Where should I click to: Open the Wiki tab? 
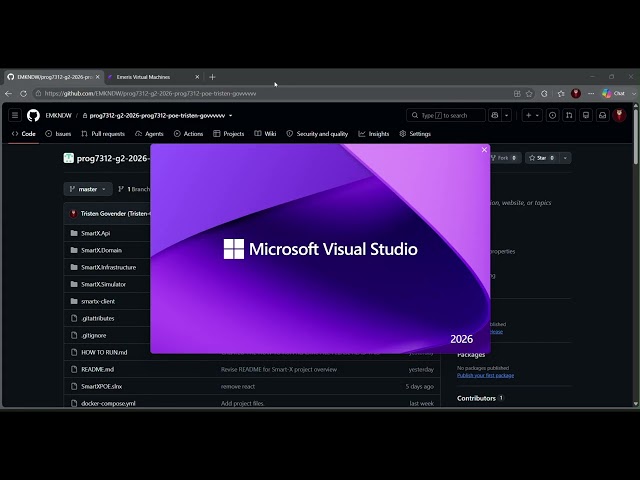[x=265, y=134]
